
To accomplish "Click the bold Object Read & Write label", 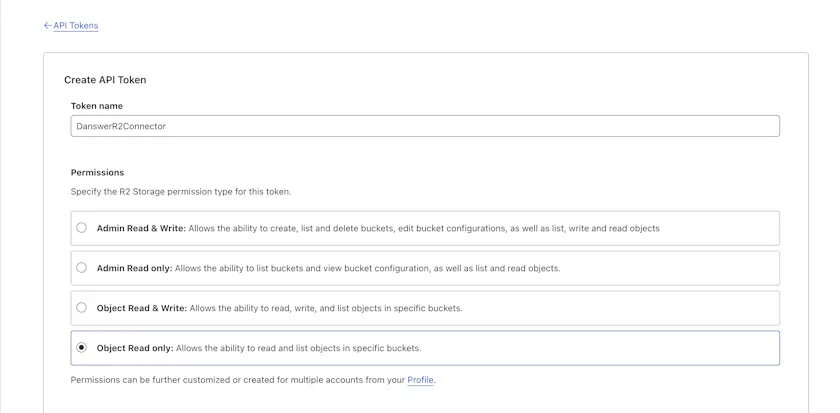I will pos(142,308).
